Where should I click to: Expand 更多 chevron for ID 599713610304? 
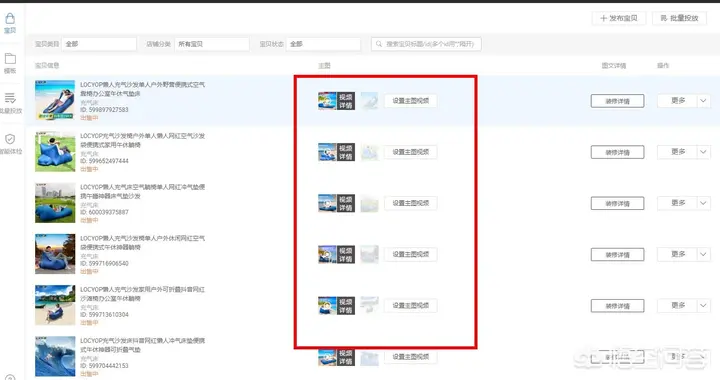coord(704,306)
